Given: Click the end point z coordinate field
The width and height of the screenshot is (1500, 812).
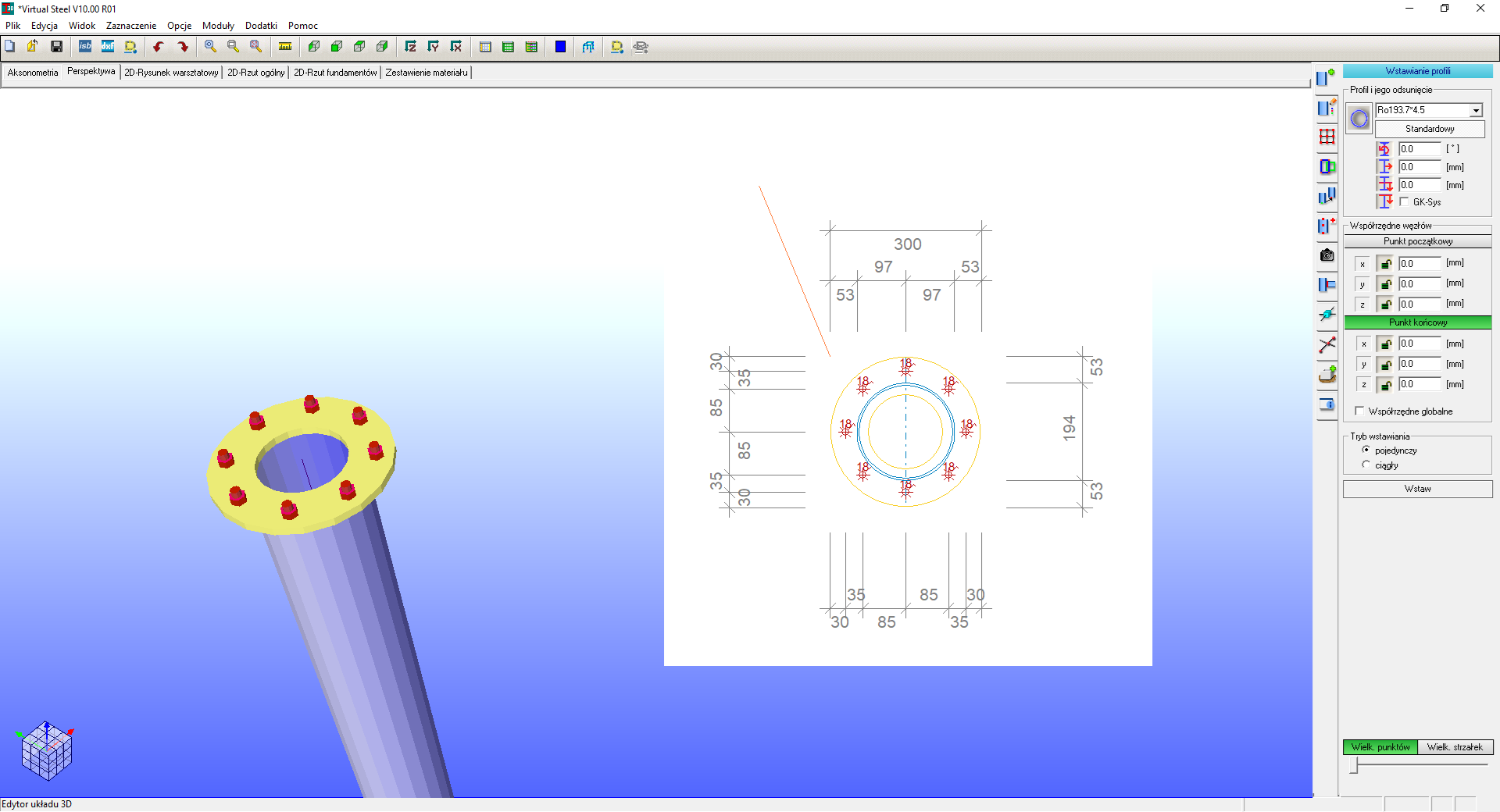Looking at the screenshot, I should [1419, 384].
